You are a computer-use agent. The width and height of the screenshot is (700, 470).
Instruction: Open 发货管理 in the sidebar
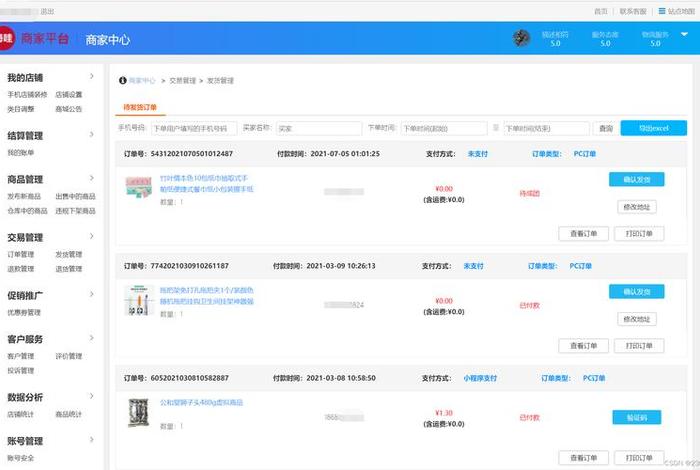pyautogui.click(x=69, y=254)
